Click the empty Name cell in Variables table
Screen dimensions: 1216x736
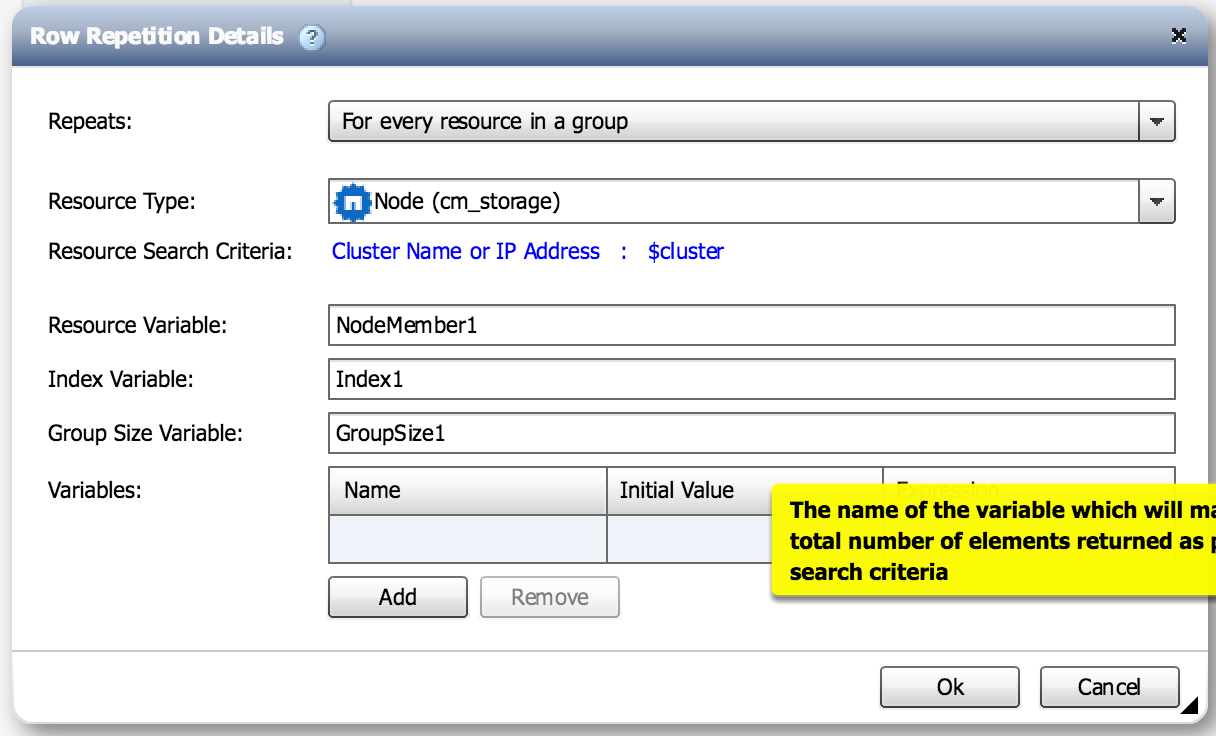[467, 539]
